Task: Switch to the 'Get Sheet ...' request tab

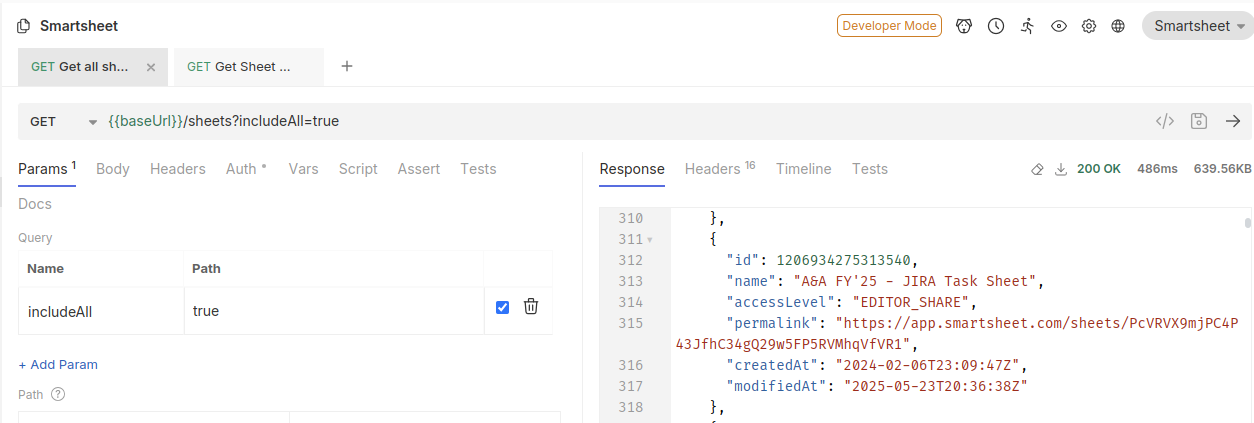Action: point(249,67)
